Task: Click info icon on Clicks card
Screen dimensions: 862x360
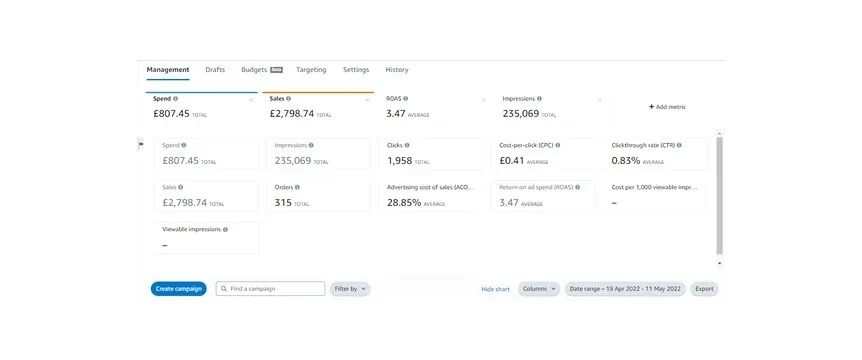Action: (x=407, y=146)
